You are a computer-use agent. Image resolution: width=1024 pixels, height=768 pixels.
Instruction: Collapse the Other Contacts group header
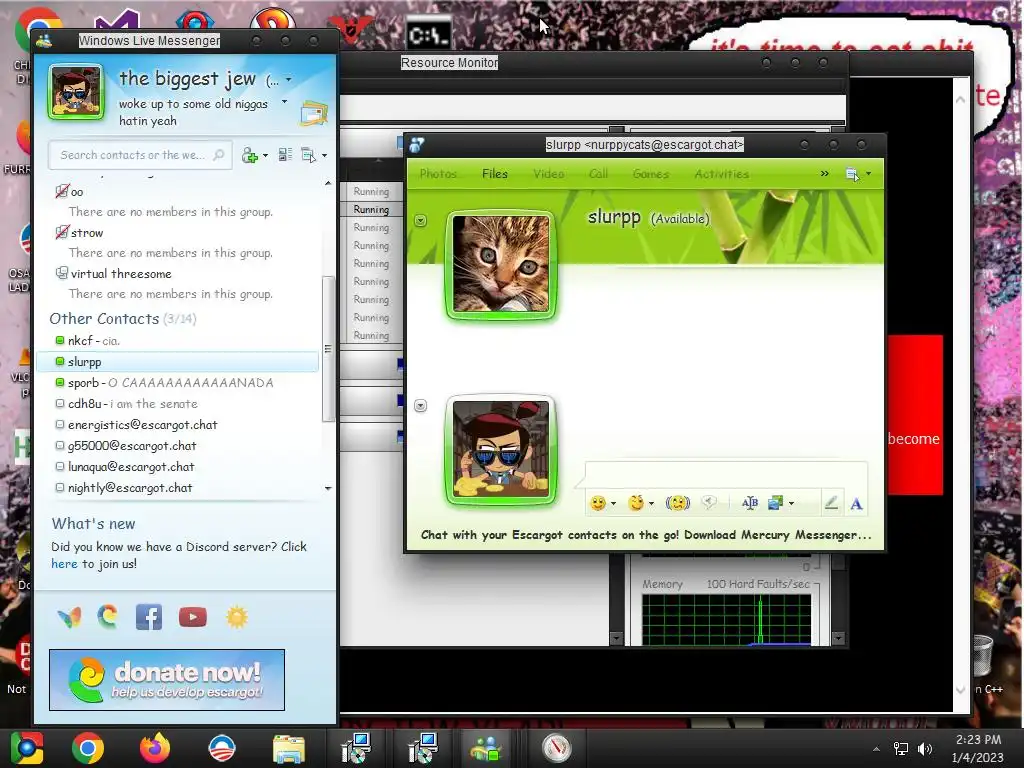pos(123,319)
